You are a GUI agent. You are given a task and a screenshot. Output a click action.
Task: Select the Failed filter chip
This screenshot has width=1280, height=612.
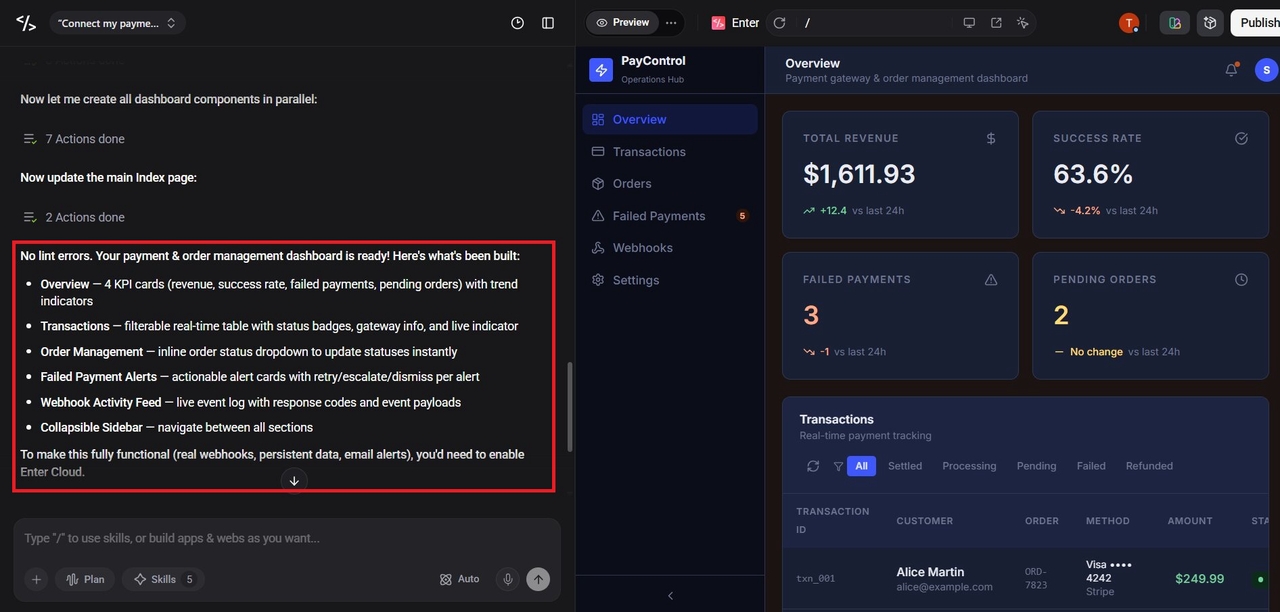[1091, 466]
